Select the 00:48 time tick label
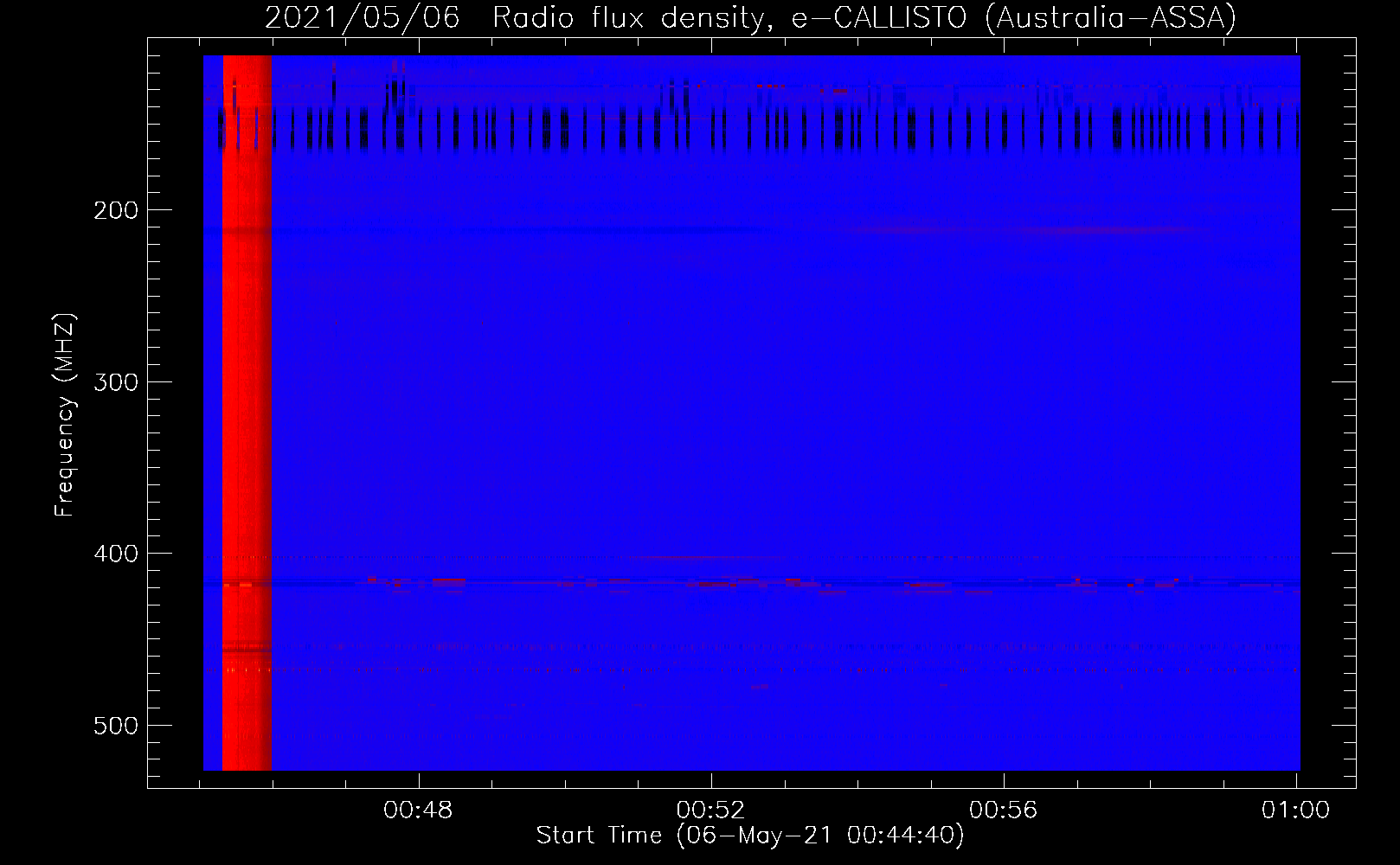This screenshot has width=1400, height=865. pos(419,811)
